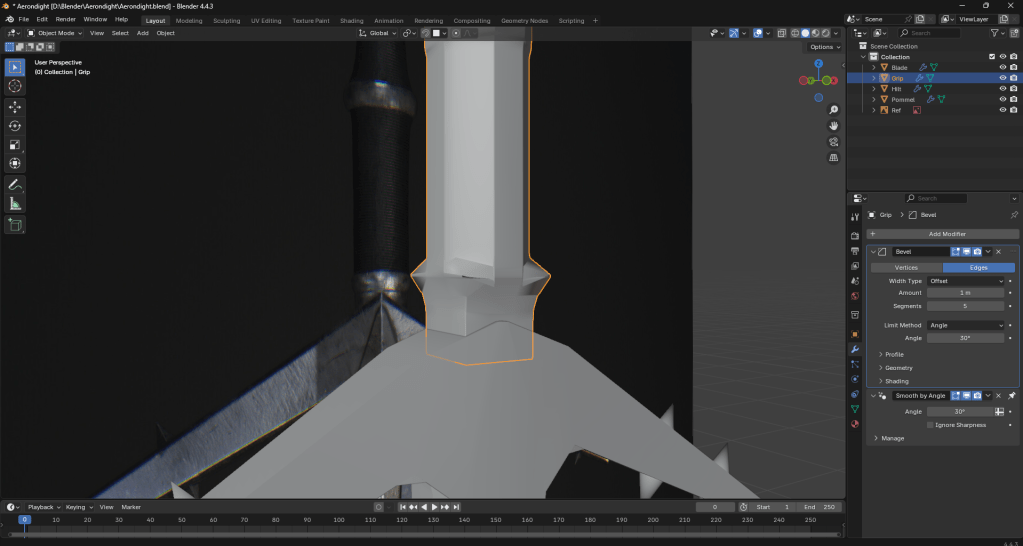The height and width of the screenshot is (546, 1023).
Task: Expand the Profile section of Bevel
Action: click(894, 354)
